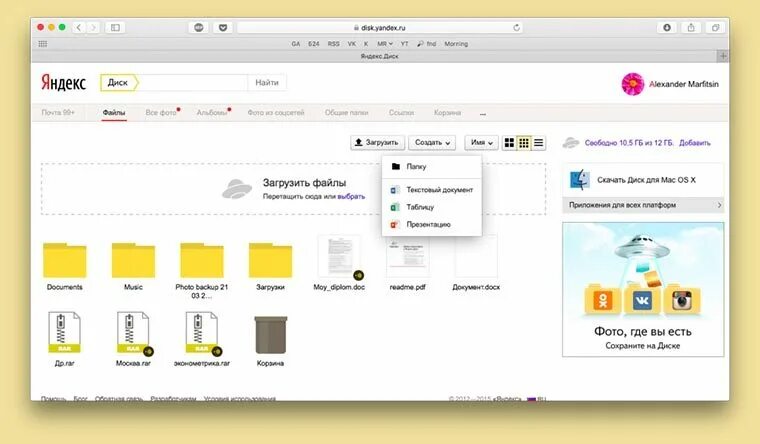Click the reload page icon in address bar

coord(517,28)
